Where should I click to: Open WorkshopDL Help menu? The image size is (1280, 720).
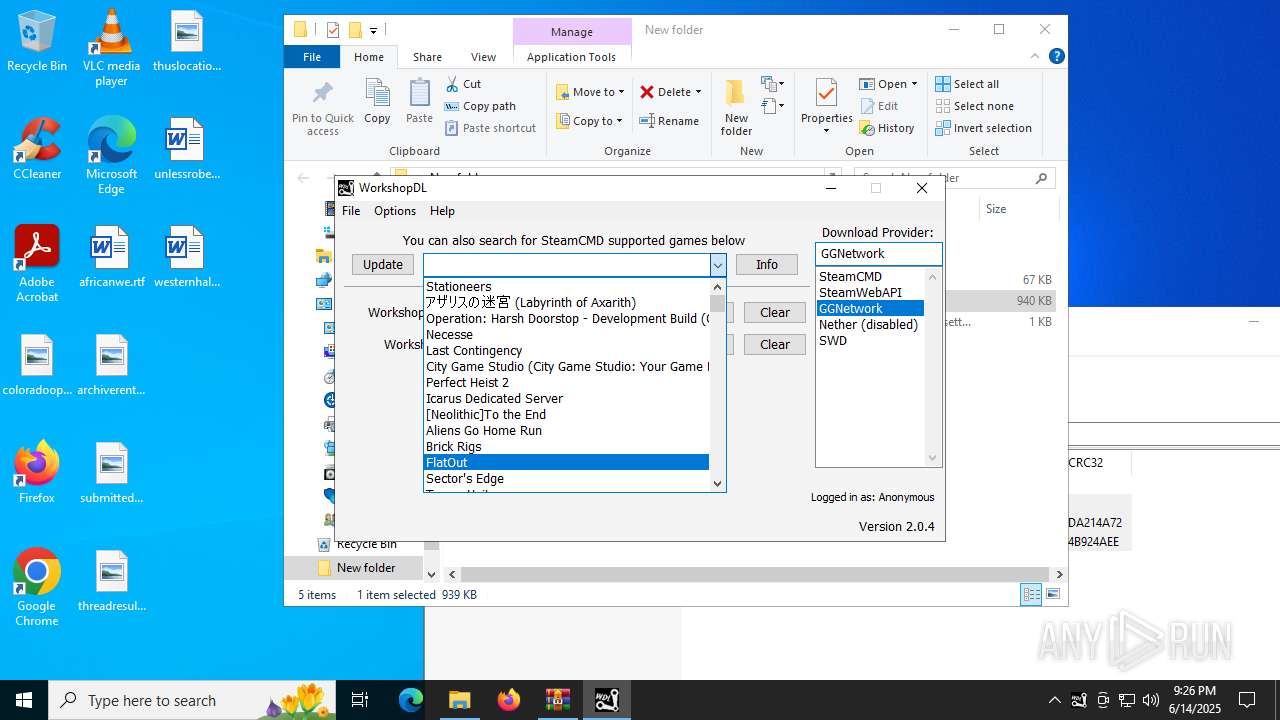point(442,211)
